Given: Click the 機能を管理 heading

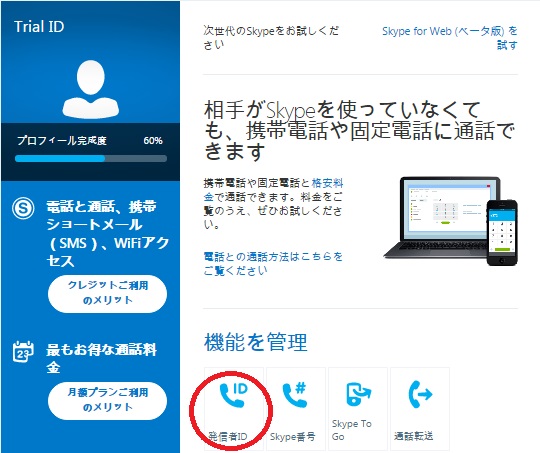Looking at the screenshot, I should tap(256, 342).
